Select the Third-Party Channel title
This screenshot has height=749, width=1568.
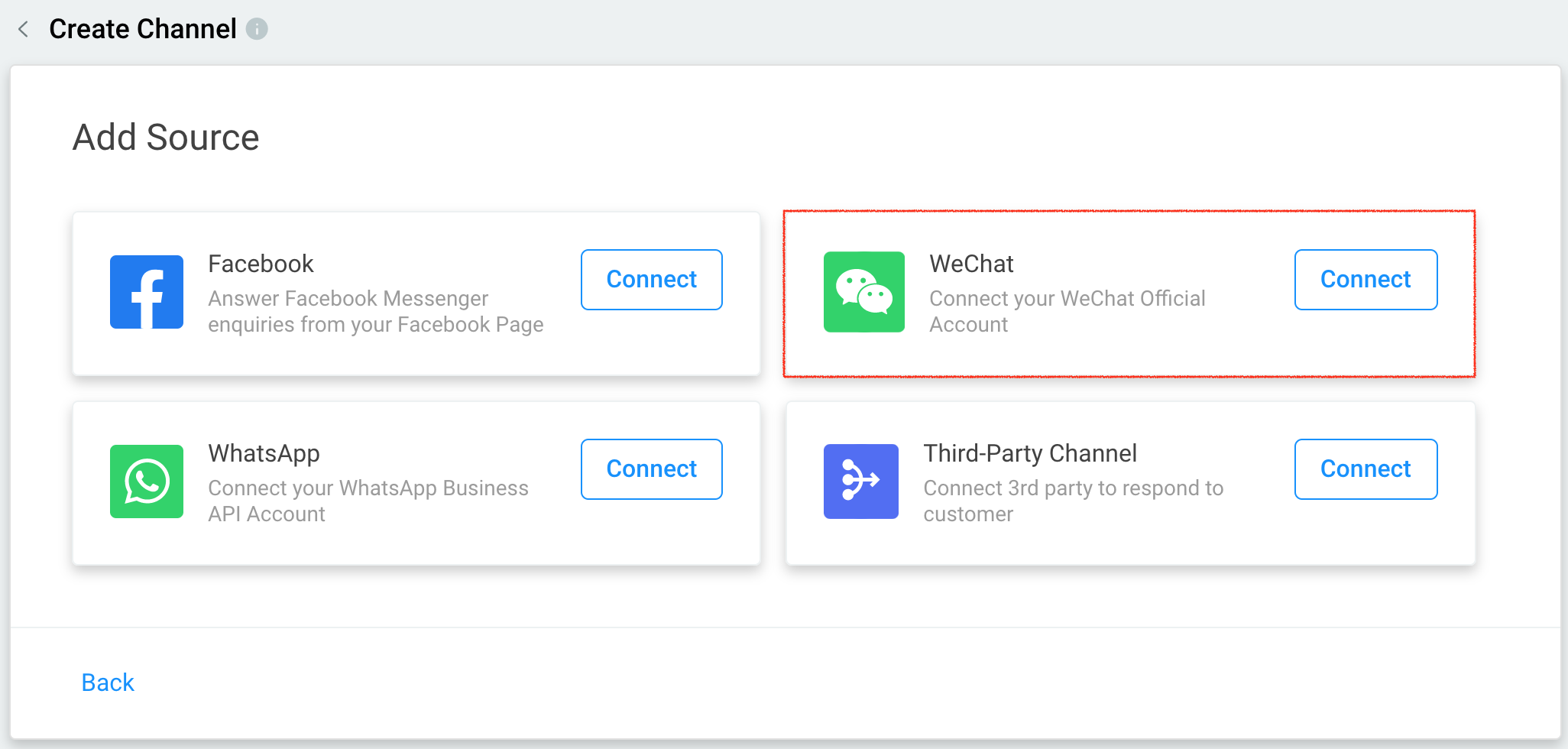(1030, 454)
